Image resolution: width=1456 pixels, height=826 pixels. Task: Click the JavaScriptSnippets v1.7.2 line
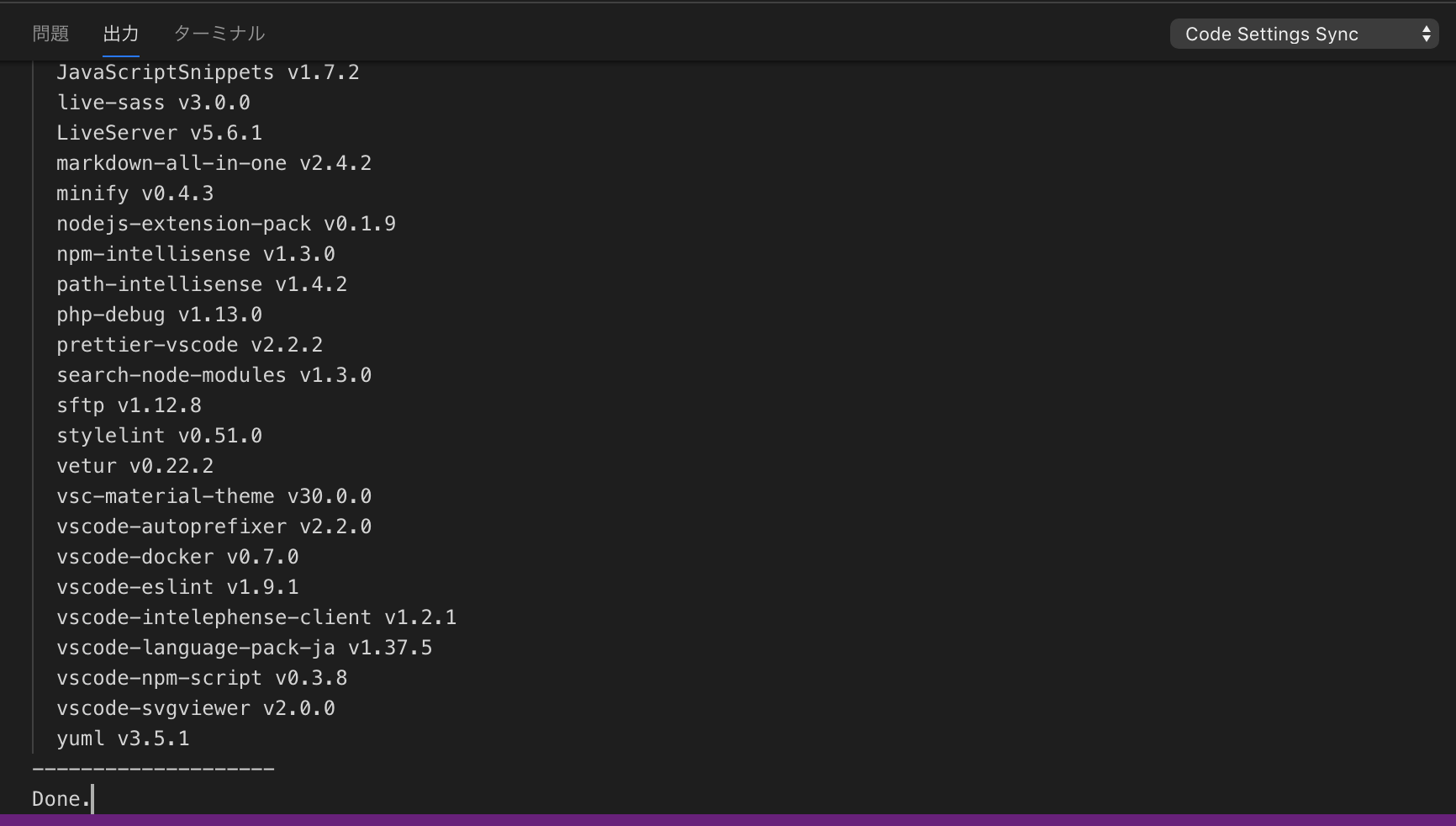click(x=208, y=72)
